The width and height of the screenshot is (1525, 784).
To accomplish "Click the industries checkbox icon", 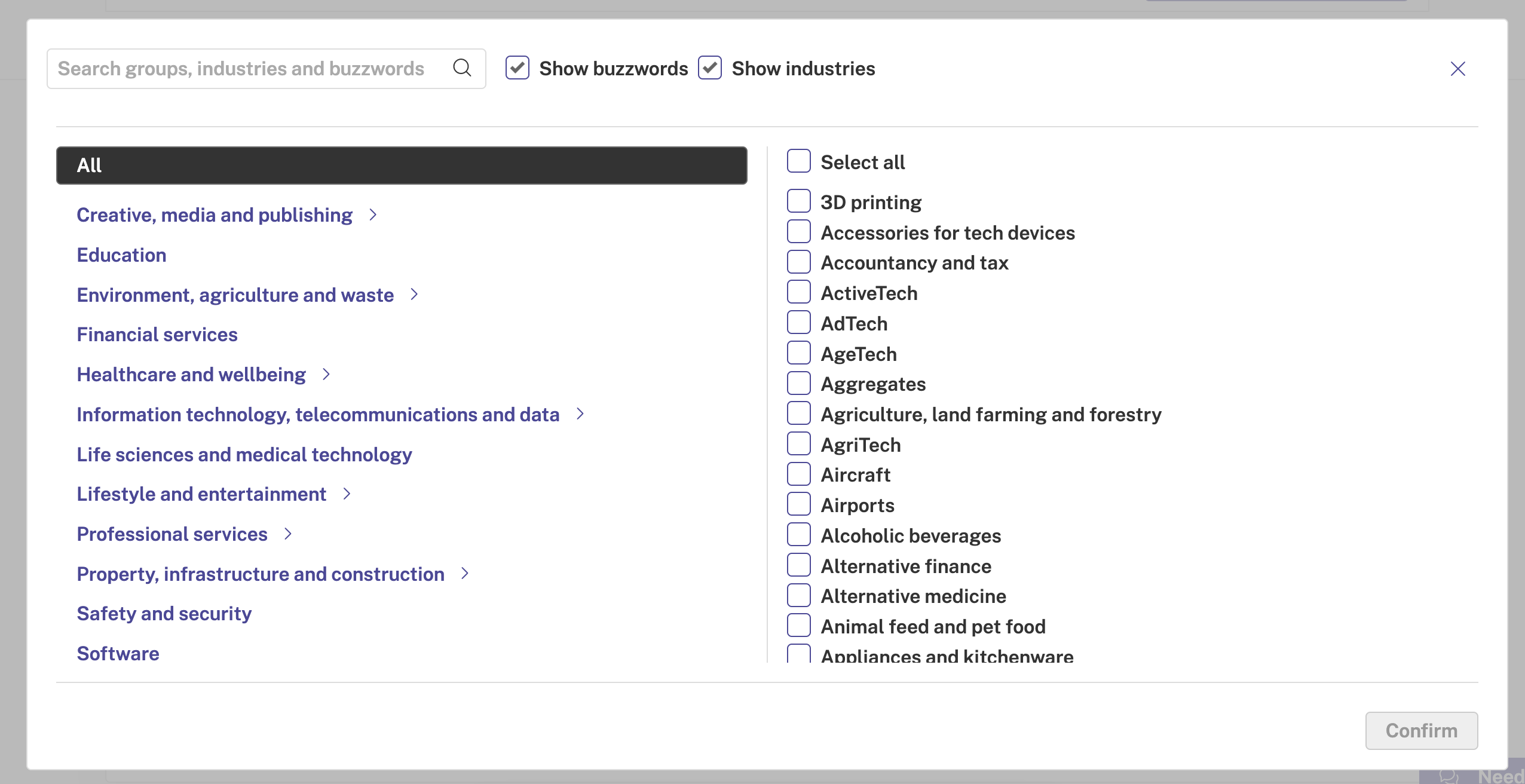I will click(710, 68).
